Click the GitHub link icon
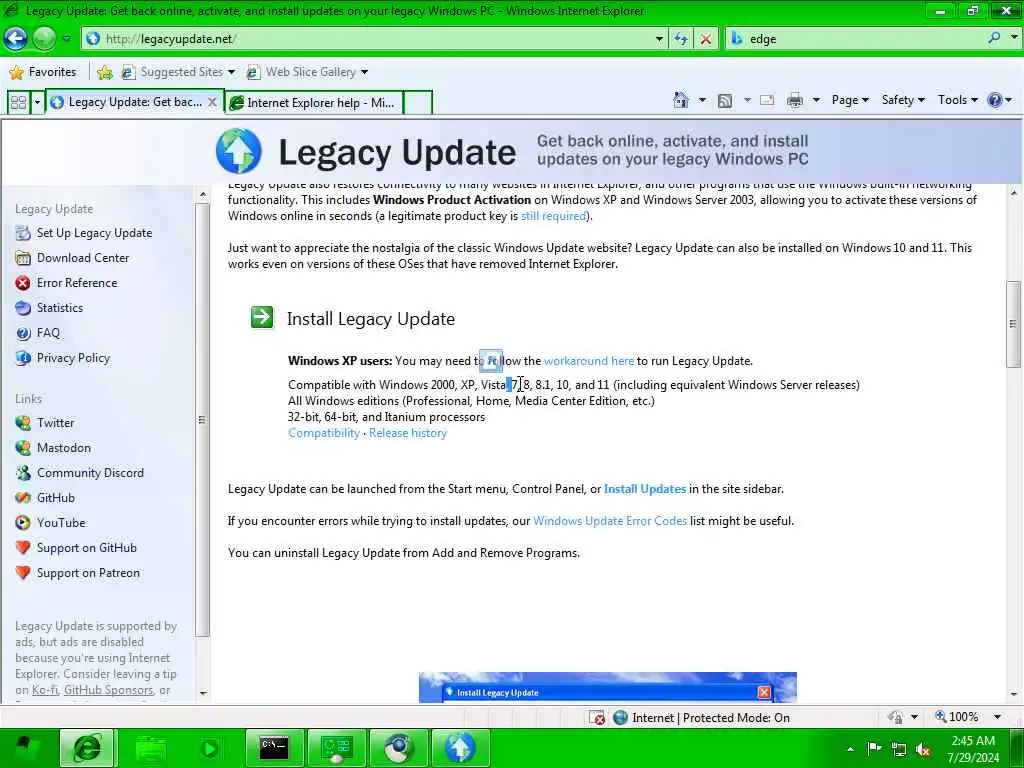Viewport: 1024px width, 768px height. click(x=23, y=498)
